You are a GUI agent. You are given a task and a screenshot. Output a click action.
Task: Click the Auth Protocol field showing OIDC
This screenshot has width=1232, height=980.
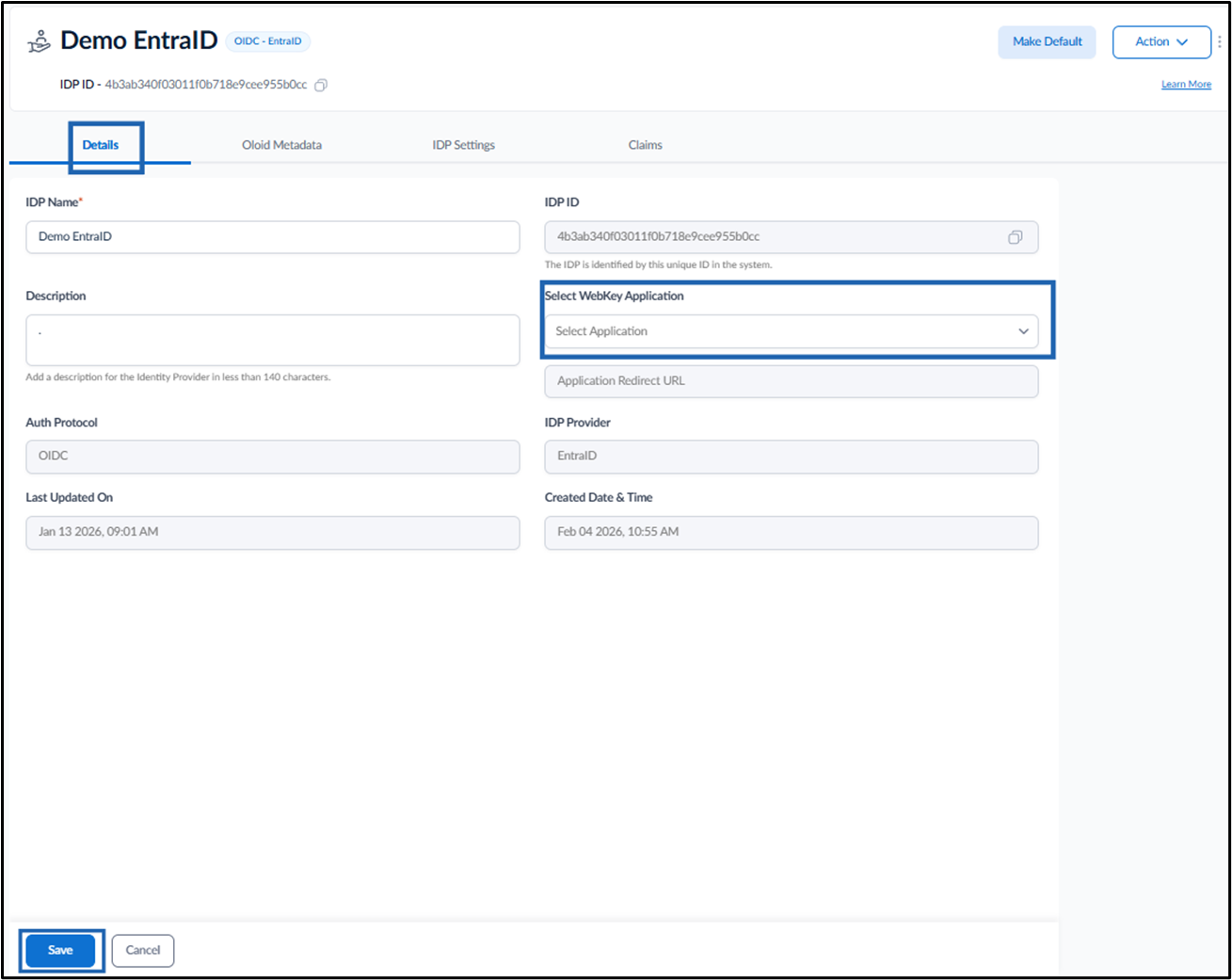click(x=273, y=457)
